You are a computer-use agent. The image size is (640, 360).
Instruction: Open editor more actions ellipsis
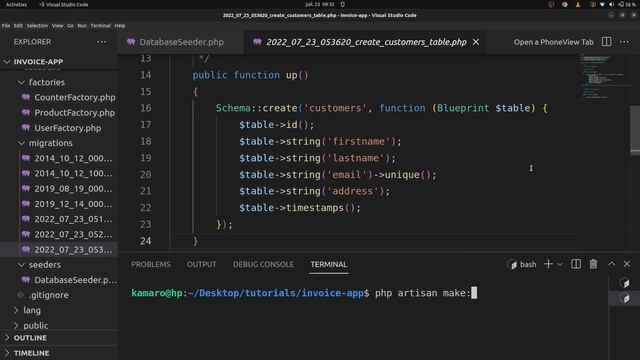coord(624,42)
